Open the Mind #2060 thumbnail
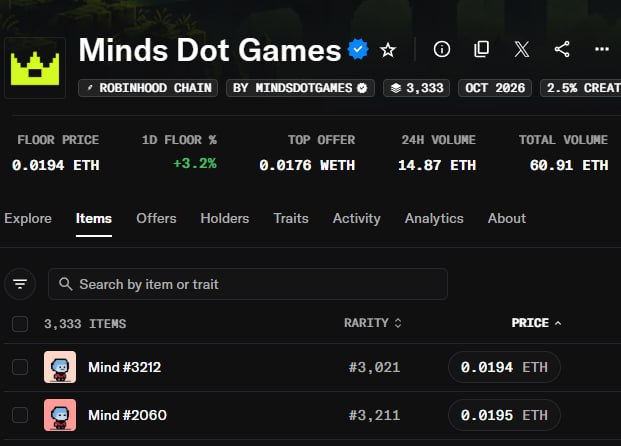 (x=60, y=415)
